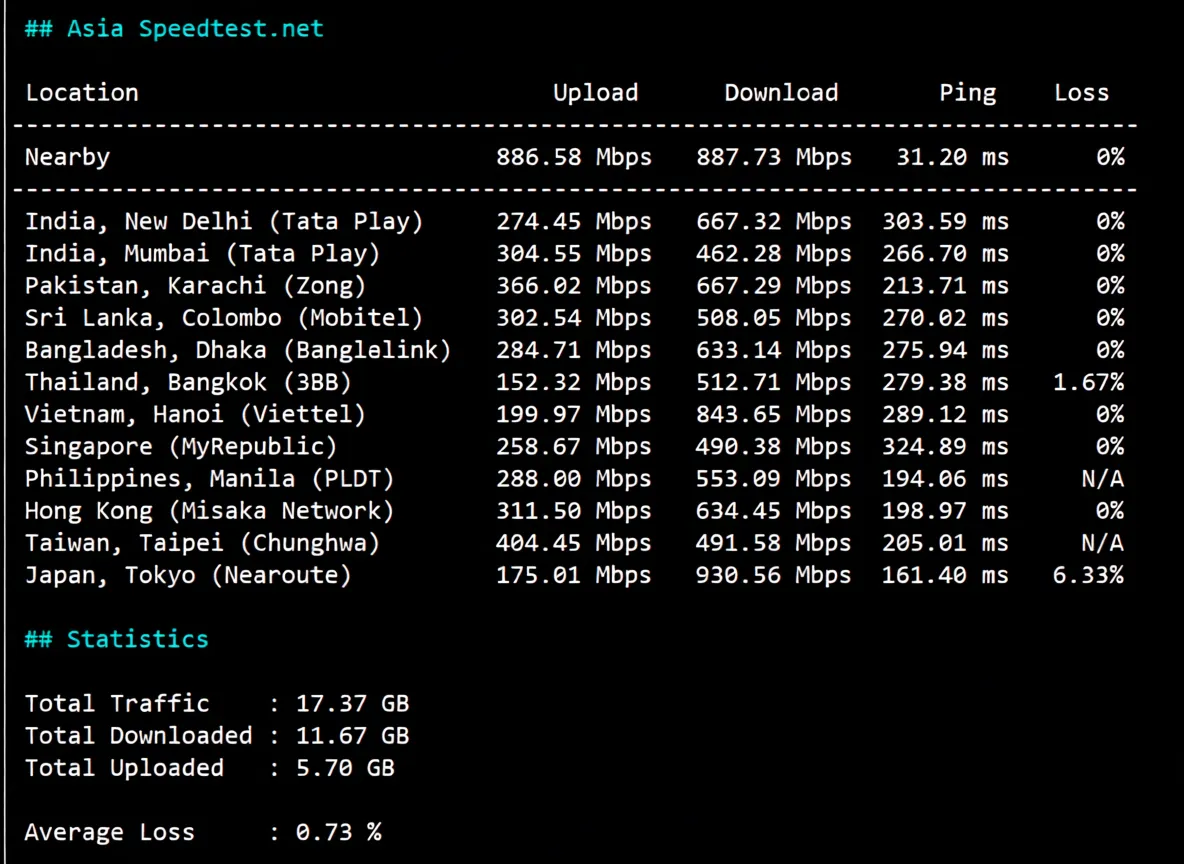The height and width of the screenshot is (864, 1184).
Task: Click the Ping column header
Action: coord(967,92)
